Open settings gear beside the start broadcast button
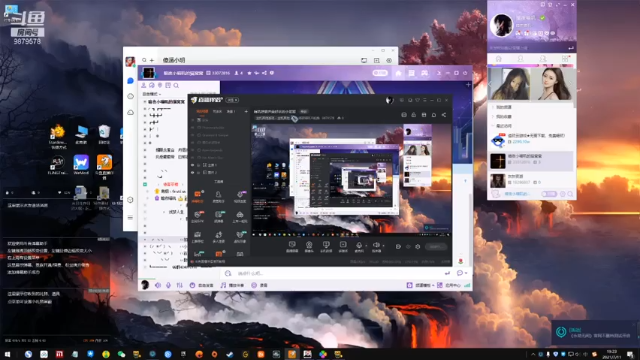640x360 pixels. [418, 247]
